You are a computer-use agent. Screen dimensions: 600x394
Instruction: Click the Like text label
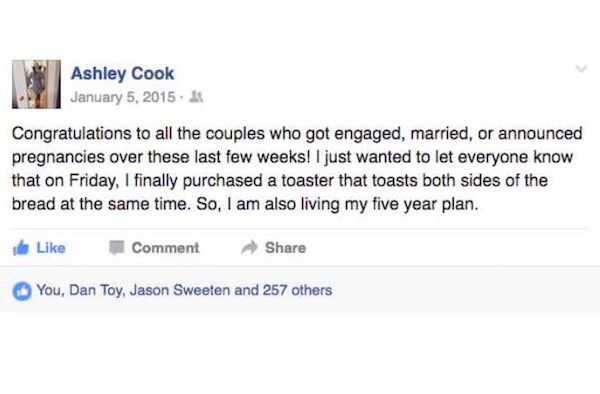(51, 248)
